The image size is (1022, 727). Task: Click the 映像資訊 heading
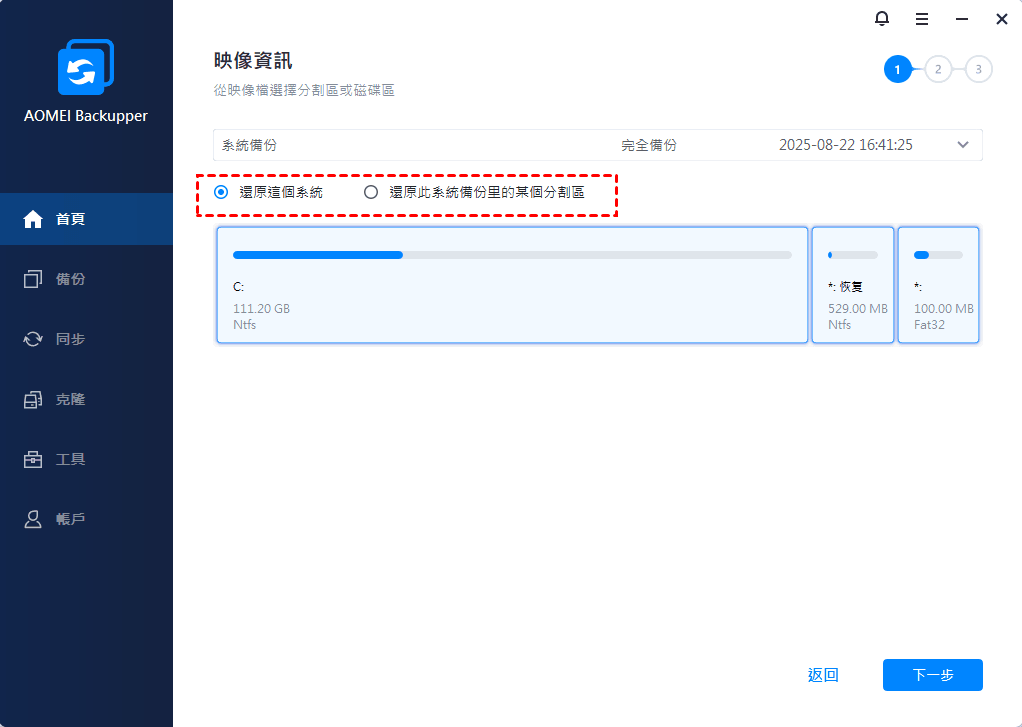(x=253, y=61)
